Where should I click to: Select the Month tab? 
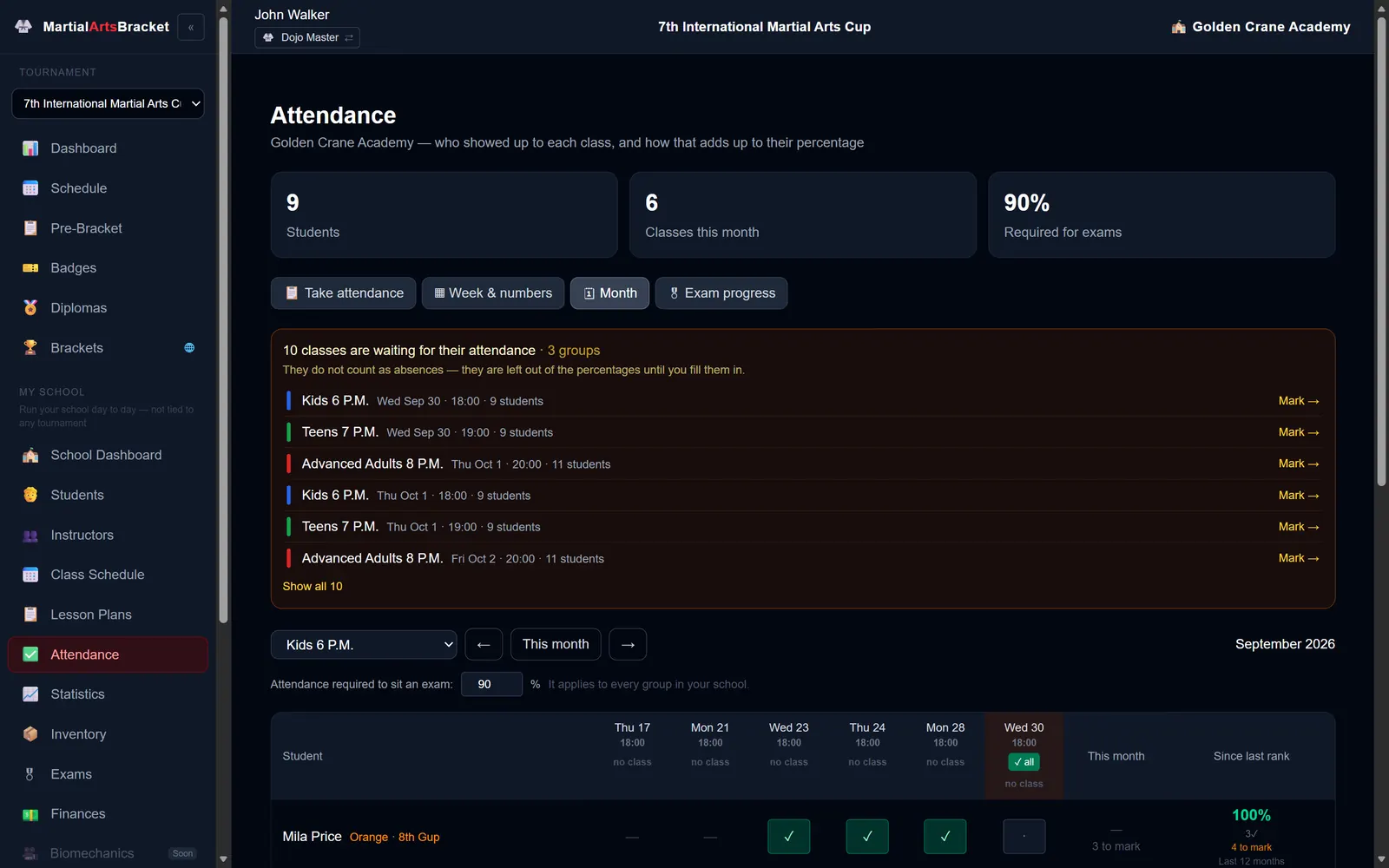pyautogui.click(x=609, y=293)
